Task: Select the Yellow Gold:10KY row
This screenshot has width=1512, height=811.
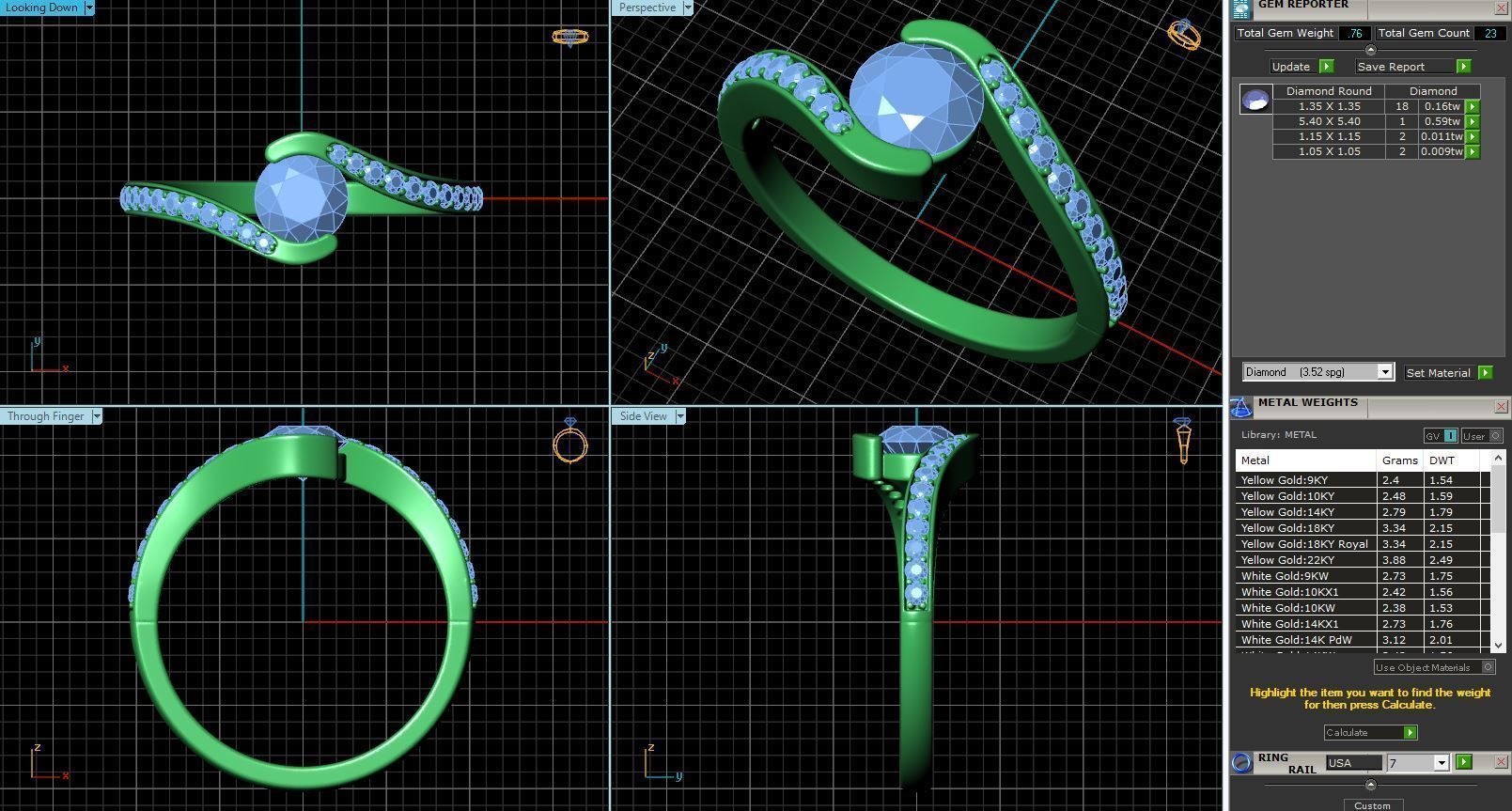Action: [x=1363, y=496]
